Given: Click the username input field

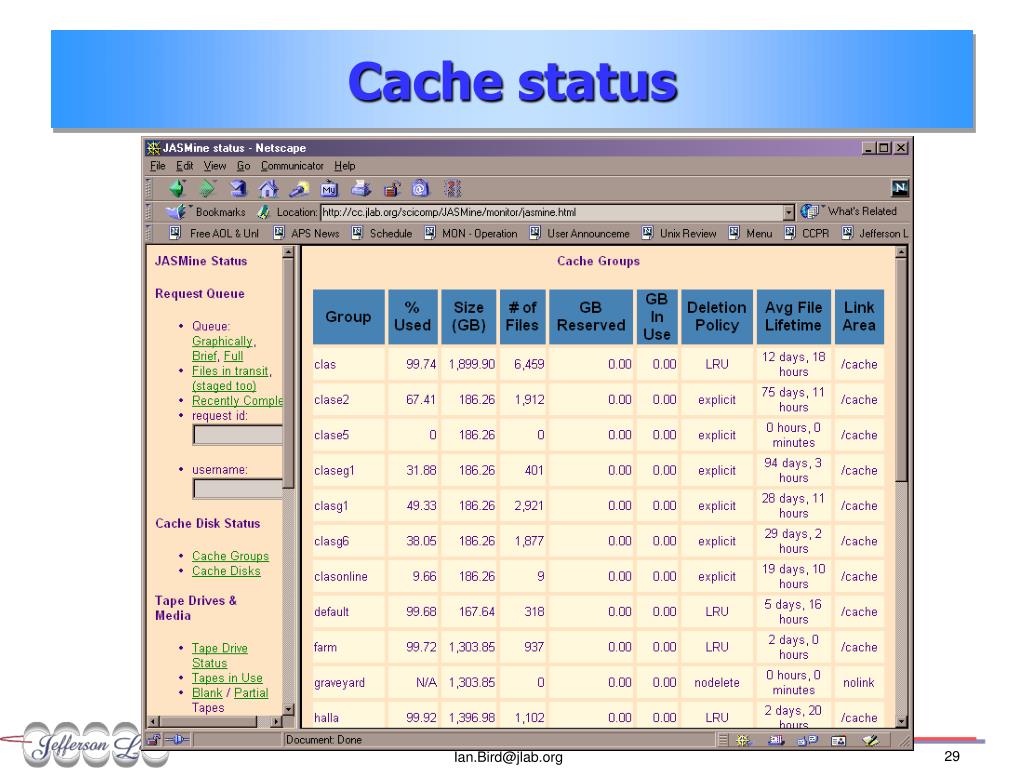Looking at the screenshot, I should pyautogui.click(x=238, y=488).
